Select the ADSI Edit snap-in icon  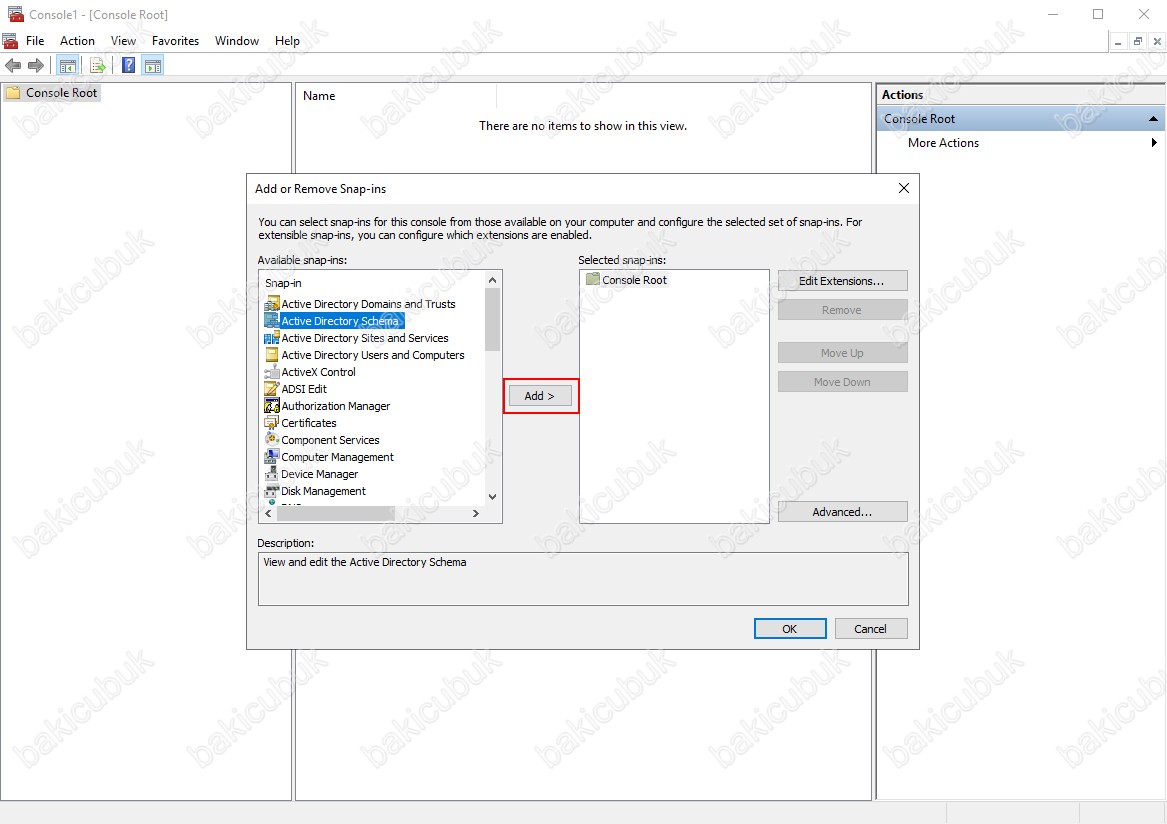pos(272,389)
